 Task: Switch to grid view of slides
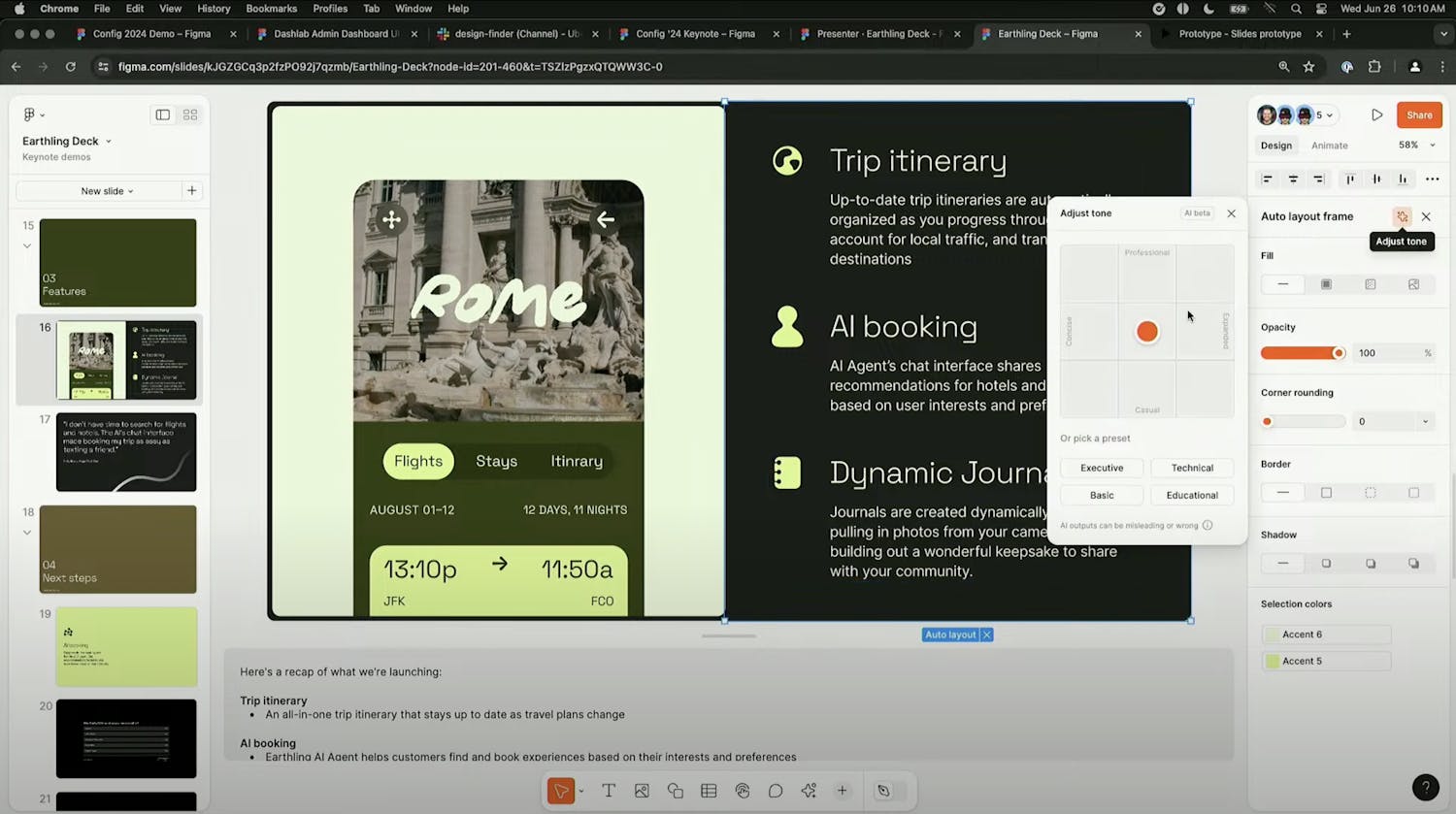pos(190,114)
